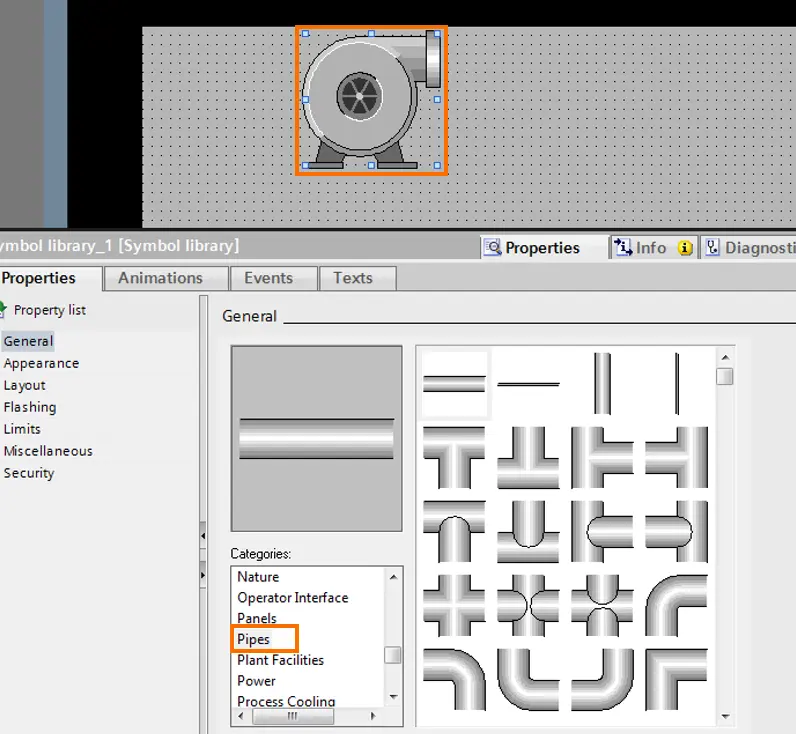Select the thin horizontal line pipe symbol
The image size is (796, 734).
point(528,384)
